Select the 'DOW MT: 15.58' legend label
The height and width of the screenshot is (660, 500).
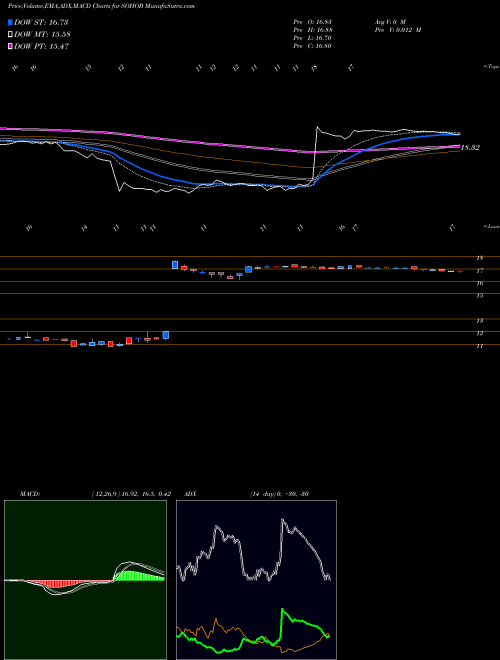42,35
